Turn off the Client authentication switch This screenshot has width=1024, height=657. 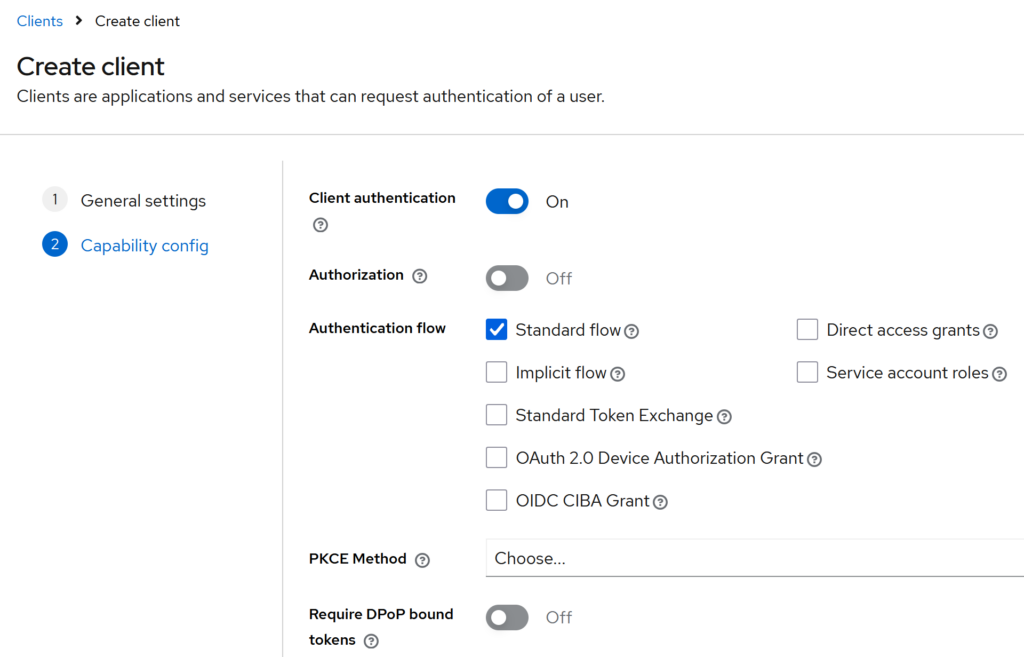pos(507,202)
